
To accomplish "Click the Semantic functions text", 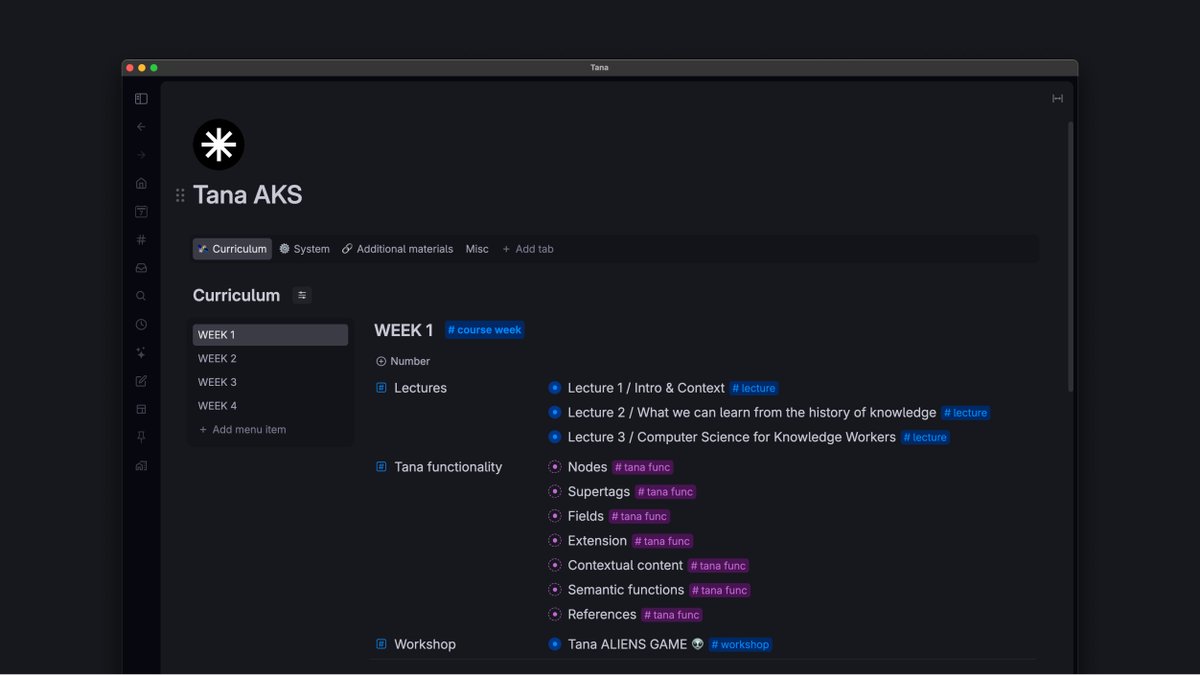I will (x=626, y=590).
